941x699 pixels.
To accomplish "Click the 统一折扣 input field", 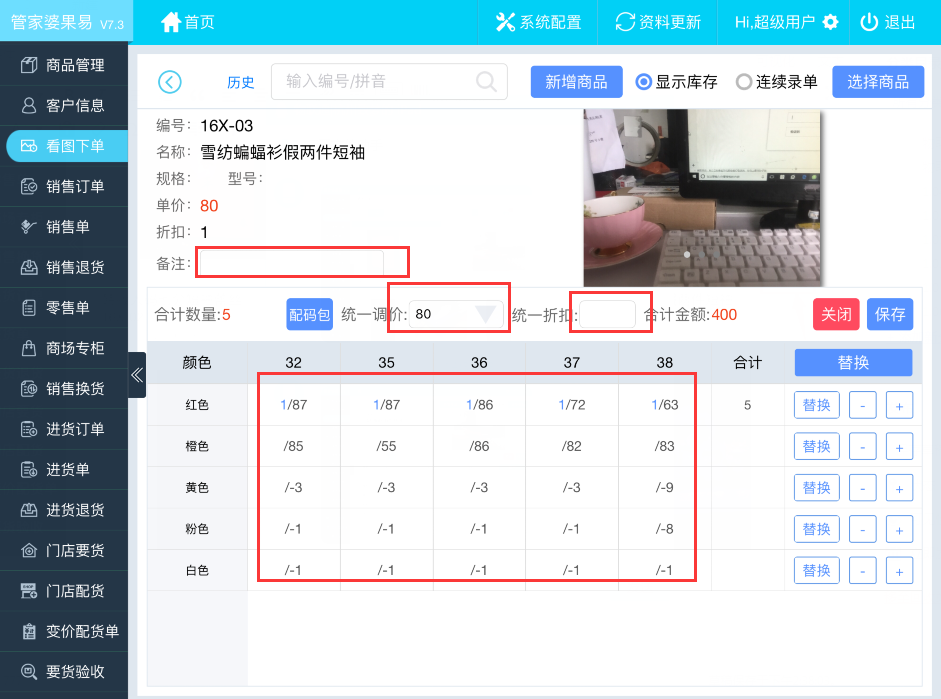I will pyautogui.click(x=607, y=314).
